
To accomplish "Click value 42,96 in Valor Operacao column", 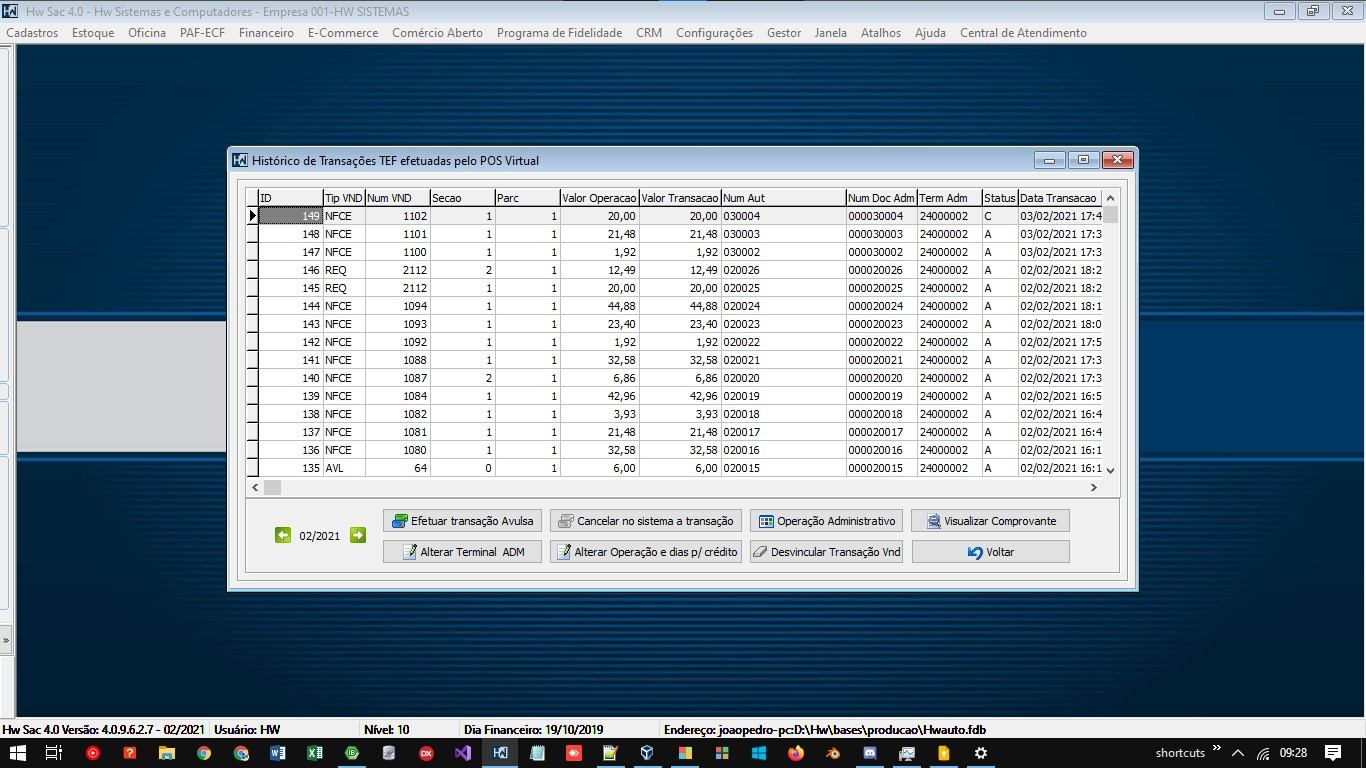I will coord(599,396).
